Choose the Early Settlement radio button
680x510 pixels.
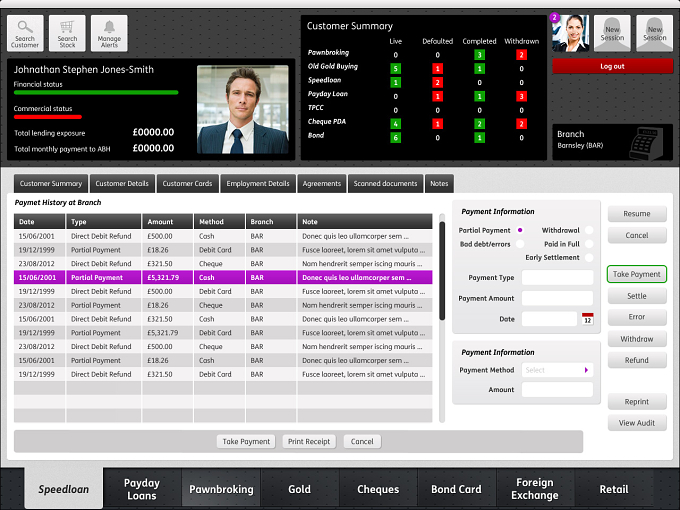point(589,258)
